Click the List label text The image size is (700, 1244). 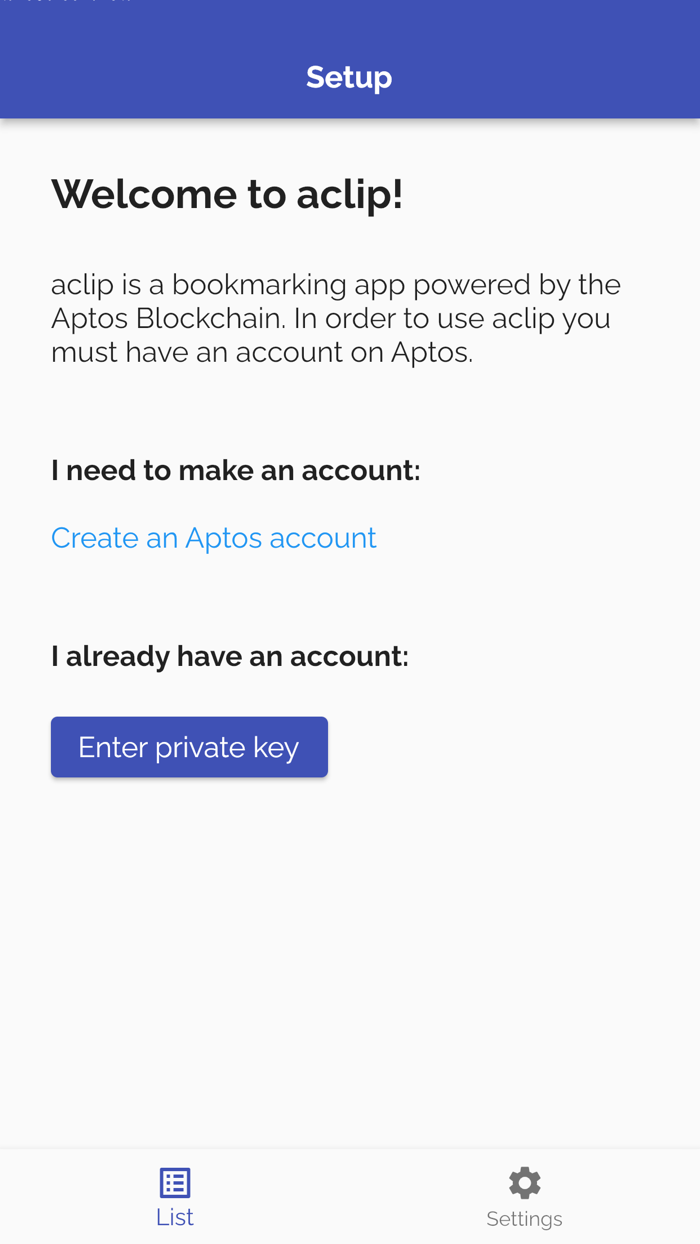[x=174, y=1216]
